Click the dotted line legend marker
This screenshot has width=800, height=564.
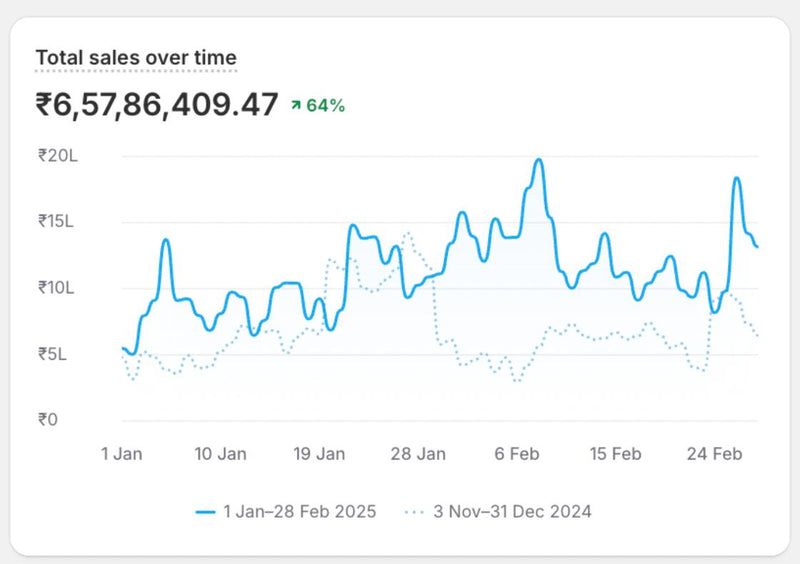tap(415, 512)
